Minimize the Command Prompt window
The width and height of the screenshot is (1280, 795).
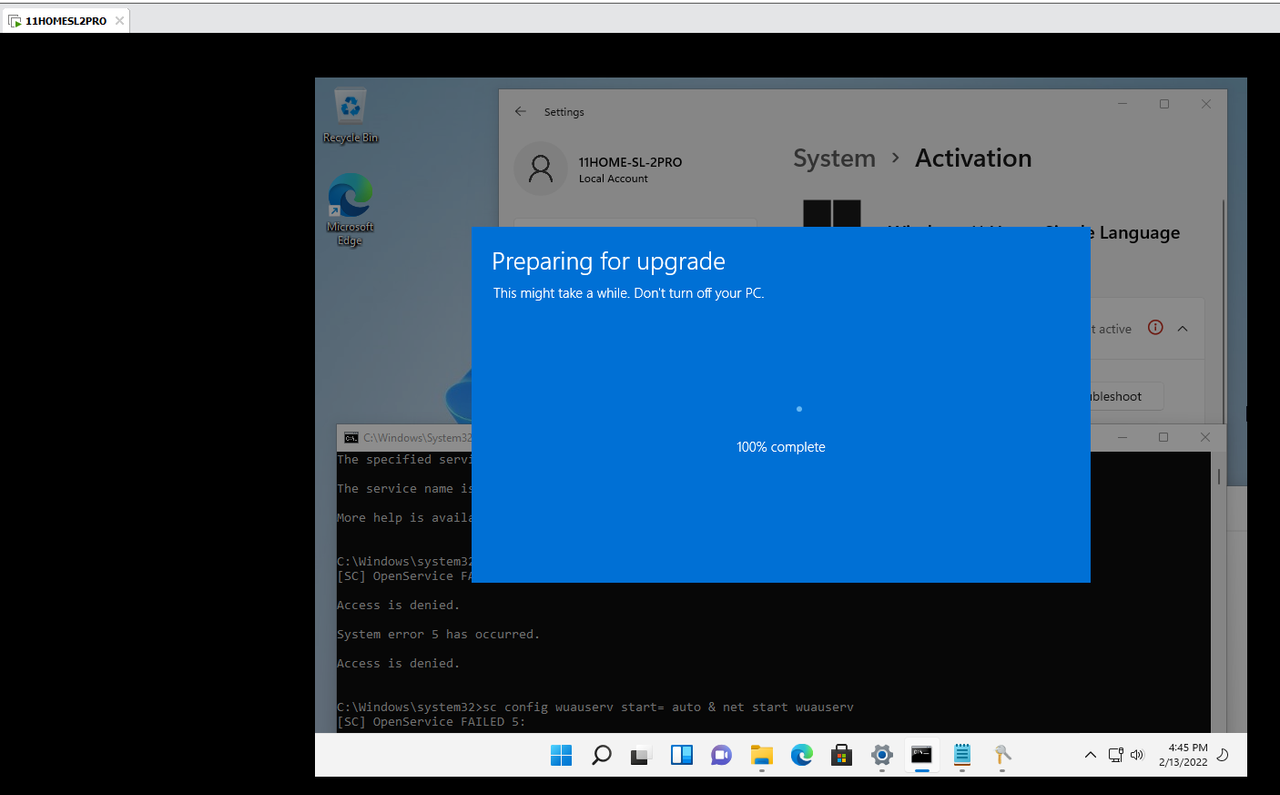coord(1121,437)
